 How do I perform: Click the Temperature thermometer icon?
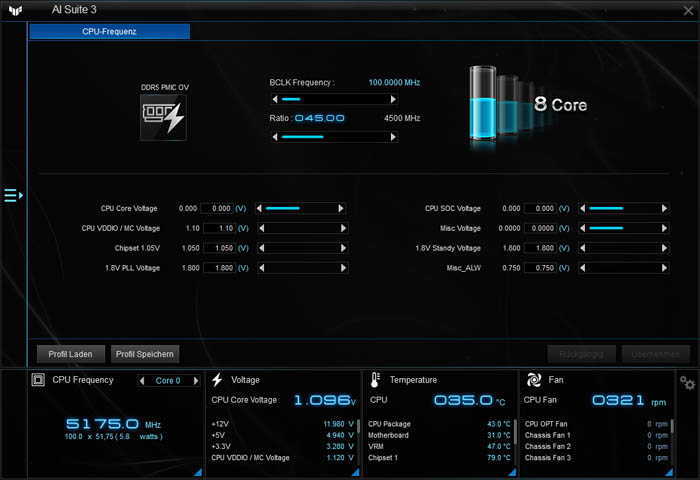[x=375, y=380]
